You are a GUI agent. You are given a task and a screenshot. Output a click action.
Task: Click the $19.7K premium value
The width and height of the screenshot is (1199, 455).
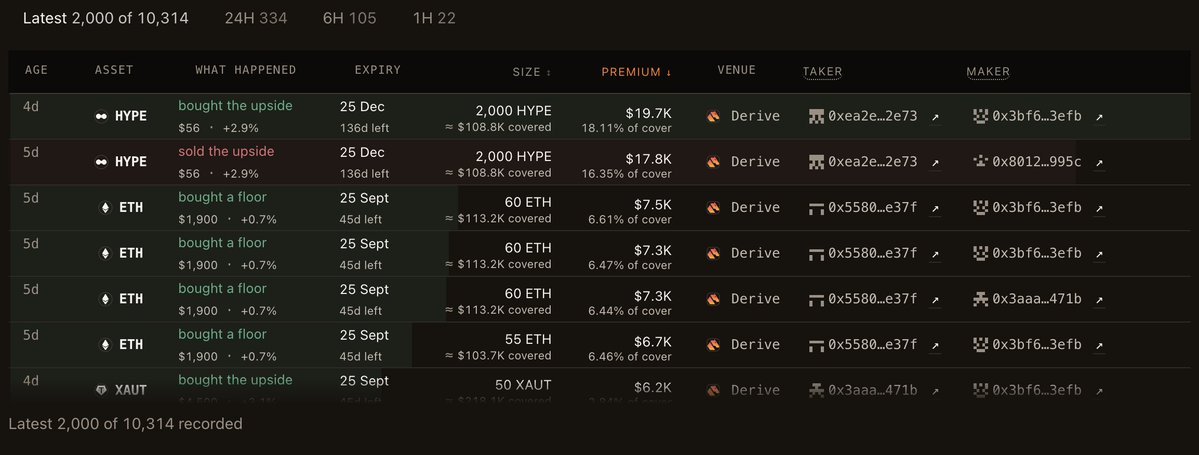[x=648, y=113]
